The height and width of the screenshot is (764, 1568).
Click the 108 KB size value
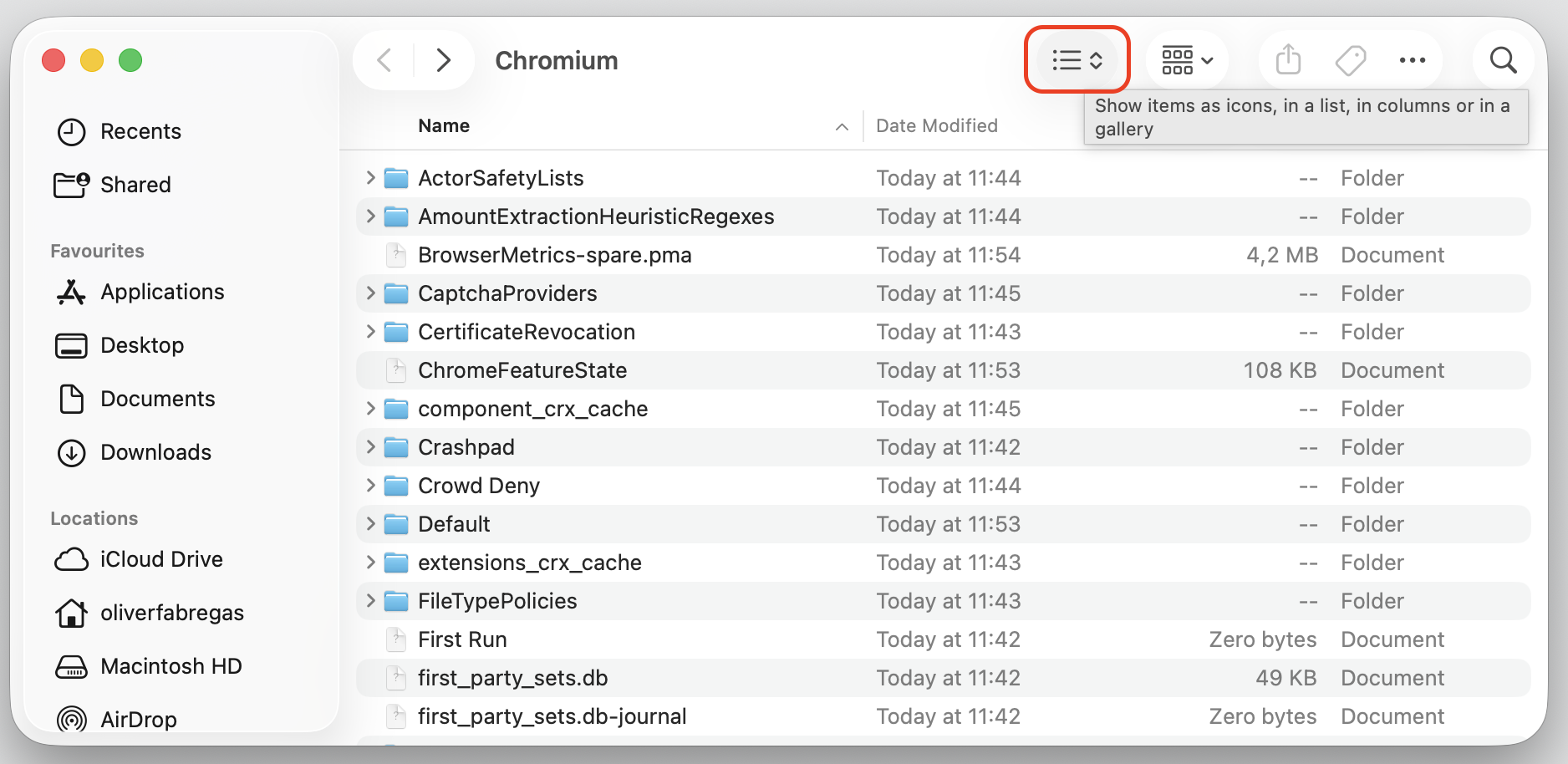(x=1280, y=370)
